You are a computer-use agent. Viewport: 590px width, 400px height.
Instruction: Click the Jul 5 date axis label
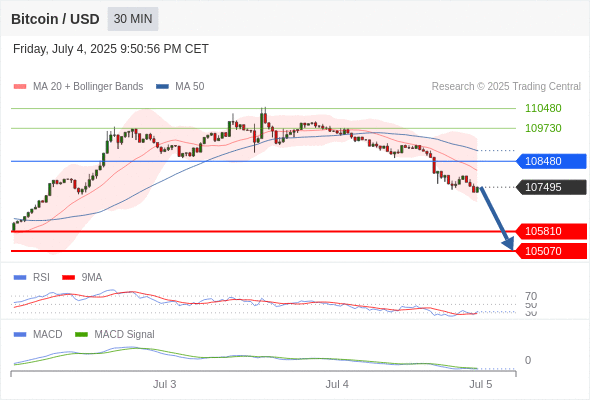481,384
